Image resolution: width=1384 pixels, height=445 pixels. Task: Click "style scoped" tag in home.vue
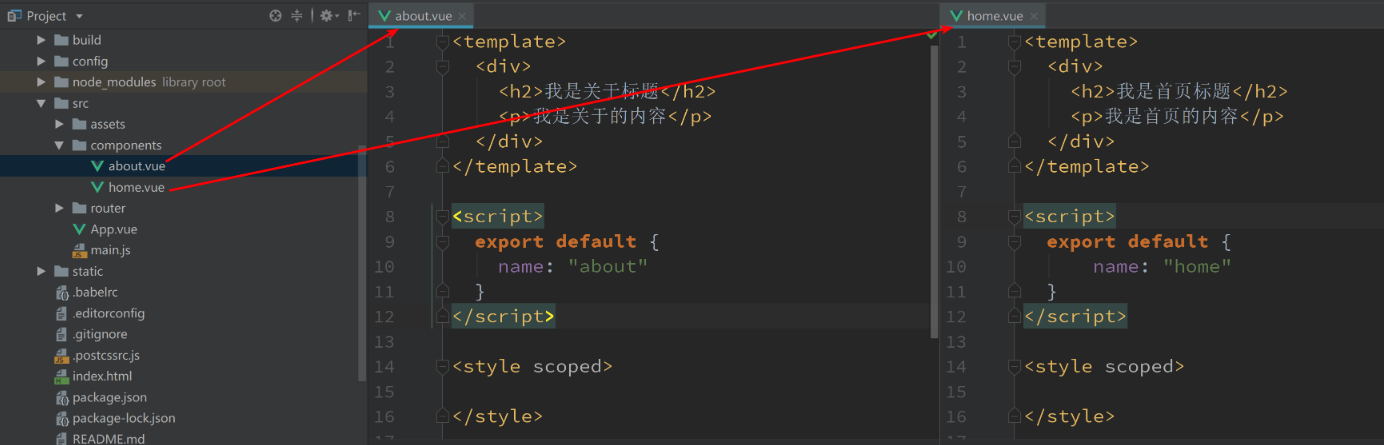coord(1104,367)
